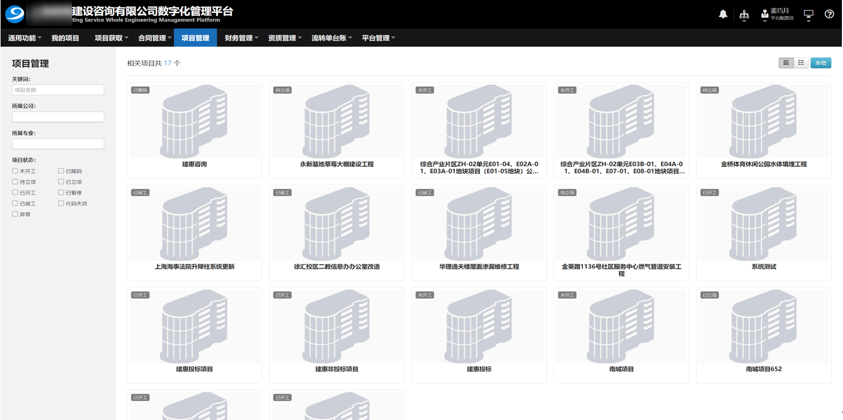Check the 待立项 status filter
This screenshot has height=420, width=843.
pyautogui.click(x=15, y=182)
